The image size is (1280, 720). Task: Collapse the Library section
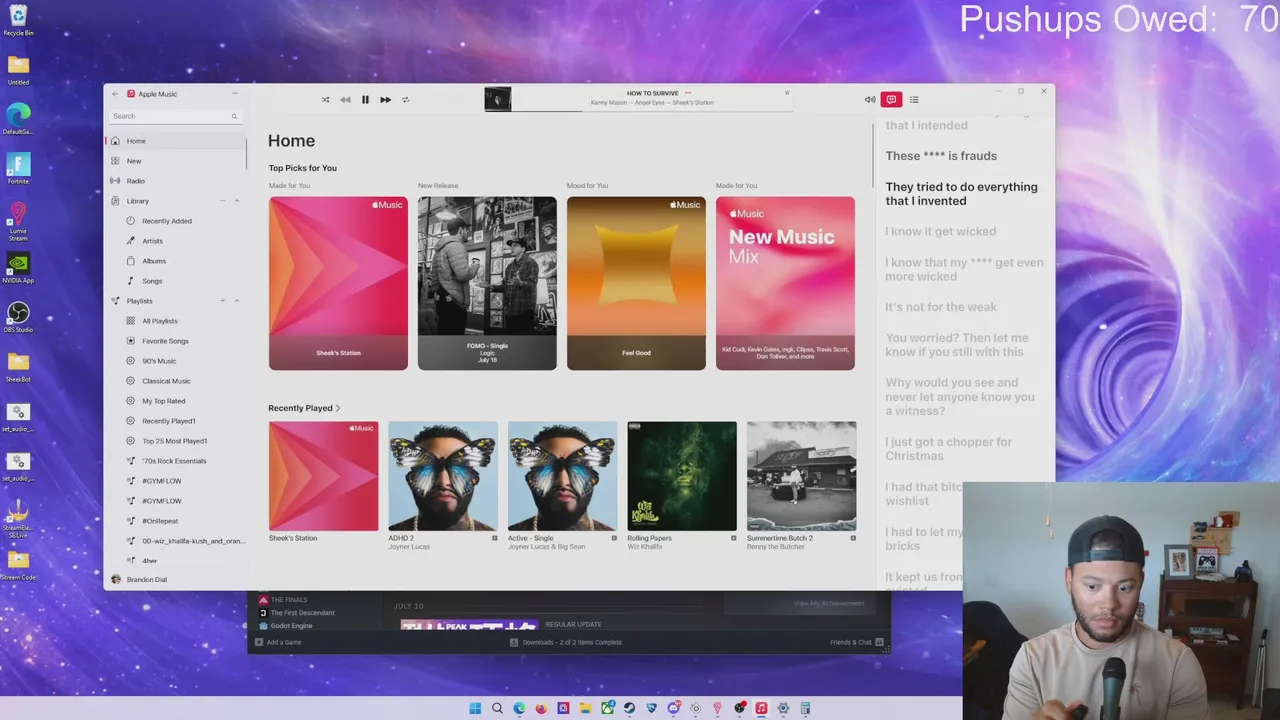(x=237, y=201)
